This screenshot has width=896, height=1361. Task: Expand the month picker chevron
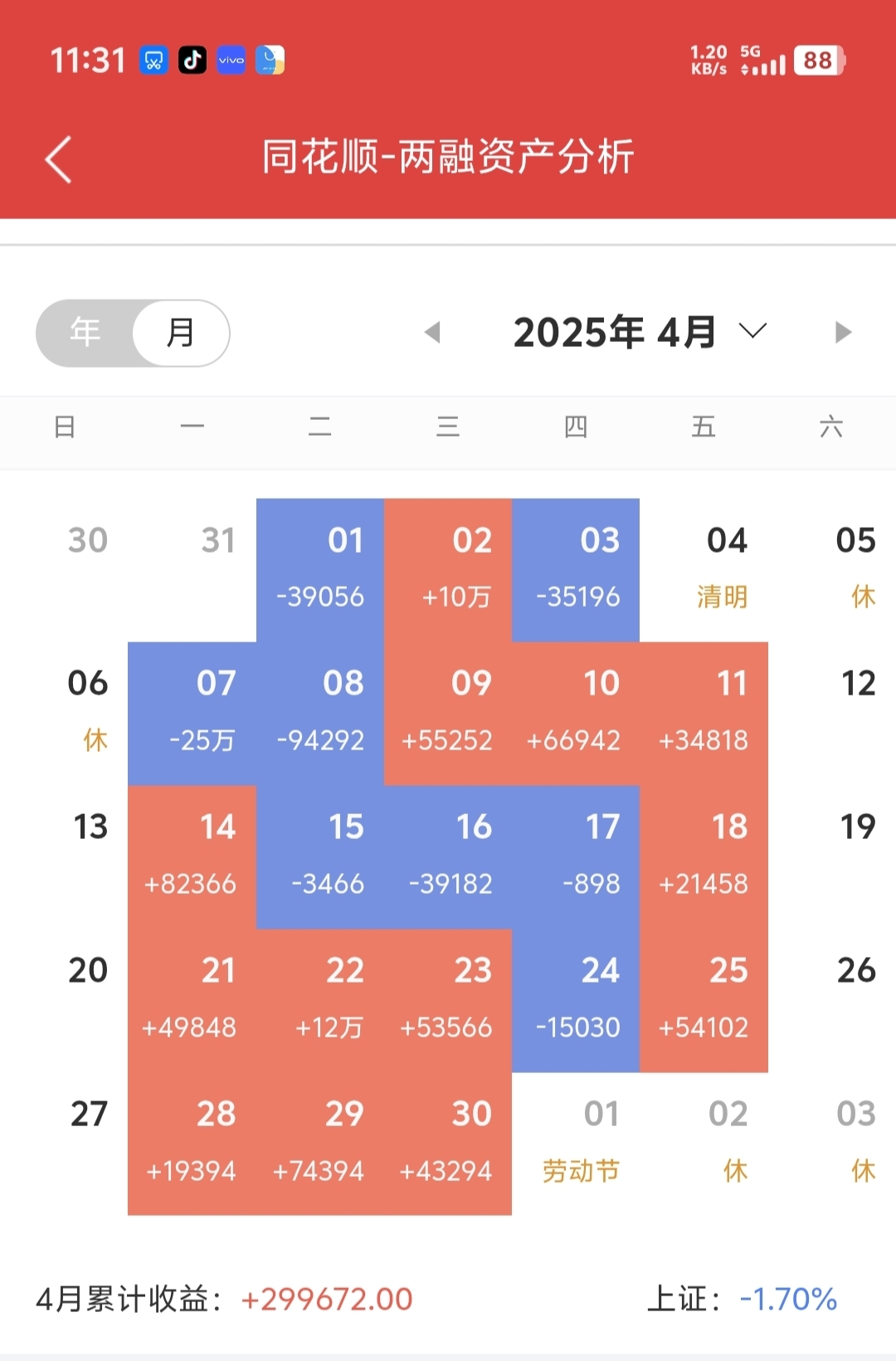tap(752, 332)
